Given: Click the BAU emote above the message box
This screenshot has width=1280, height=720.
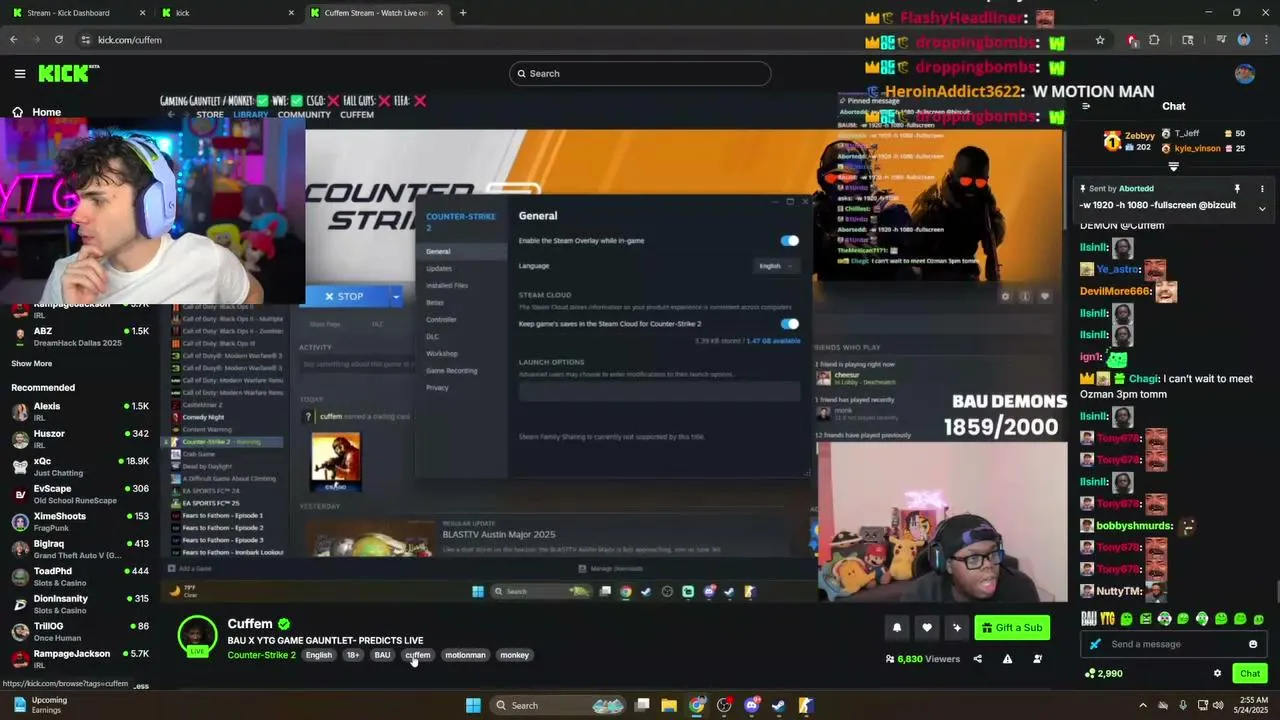Looking at the screenshot, I should click(x=1089, y=619).
